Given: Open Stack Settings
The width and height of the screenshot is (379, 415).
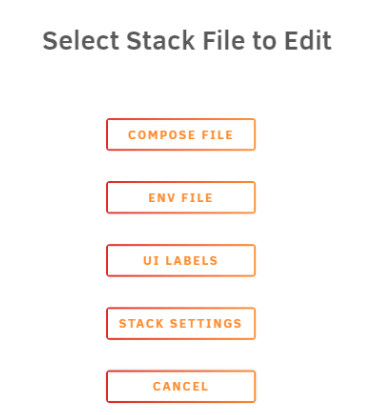Looking at the screenshot, I should click(x=181, y=323).
